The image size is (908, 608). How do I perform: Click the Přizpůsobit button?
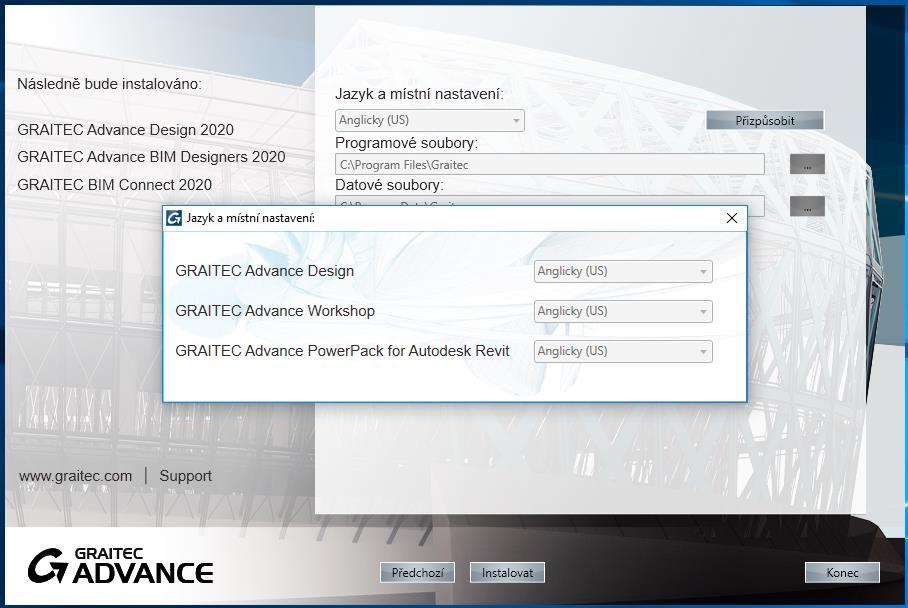coord(765,120)
